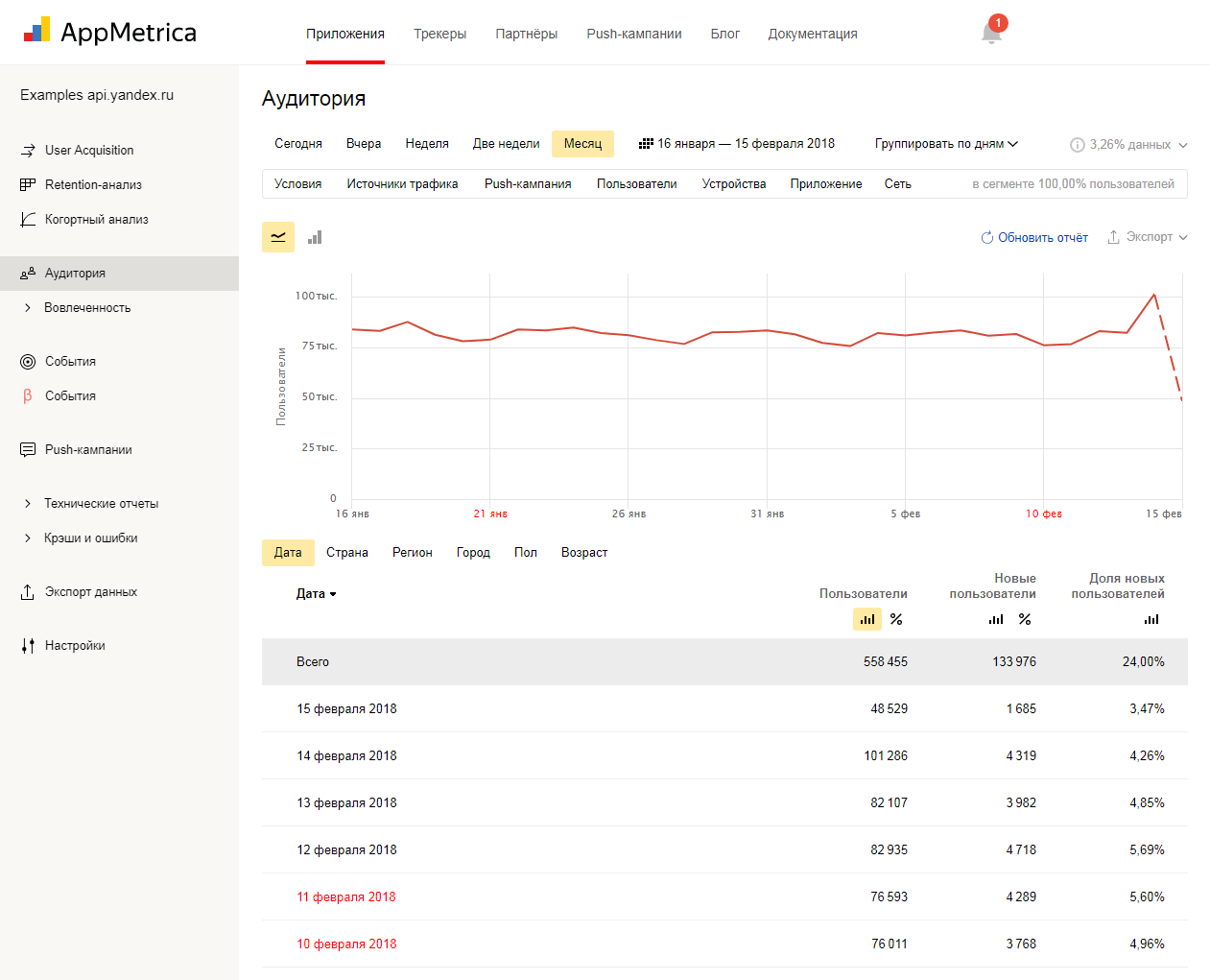Open Retention-анализ in sidebar

93,185
